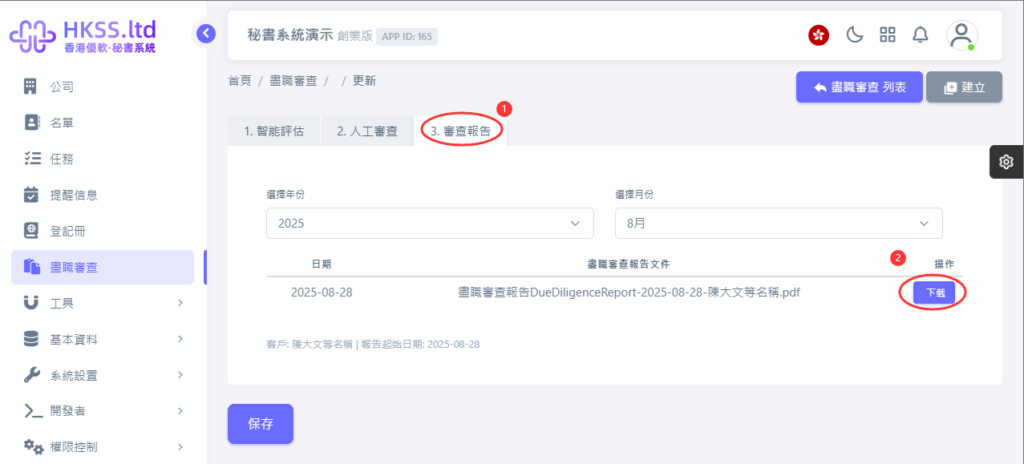This screenshot has width=1024, height=464.
Task: Click the Hong Kong flag language icon
Action: pos(818,35)
